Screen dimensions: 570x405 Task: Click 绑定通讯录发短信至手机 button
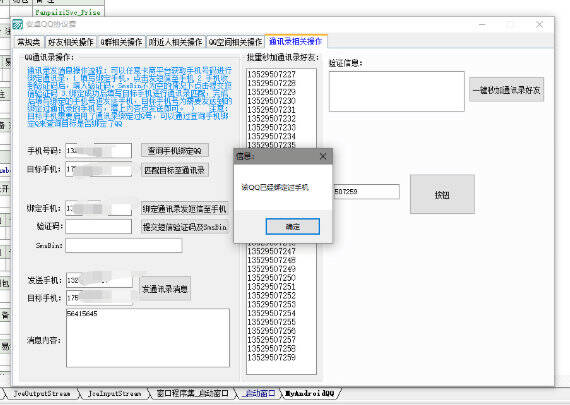[185, 209]
